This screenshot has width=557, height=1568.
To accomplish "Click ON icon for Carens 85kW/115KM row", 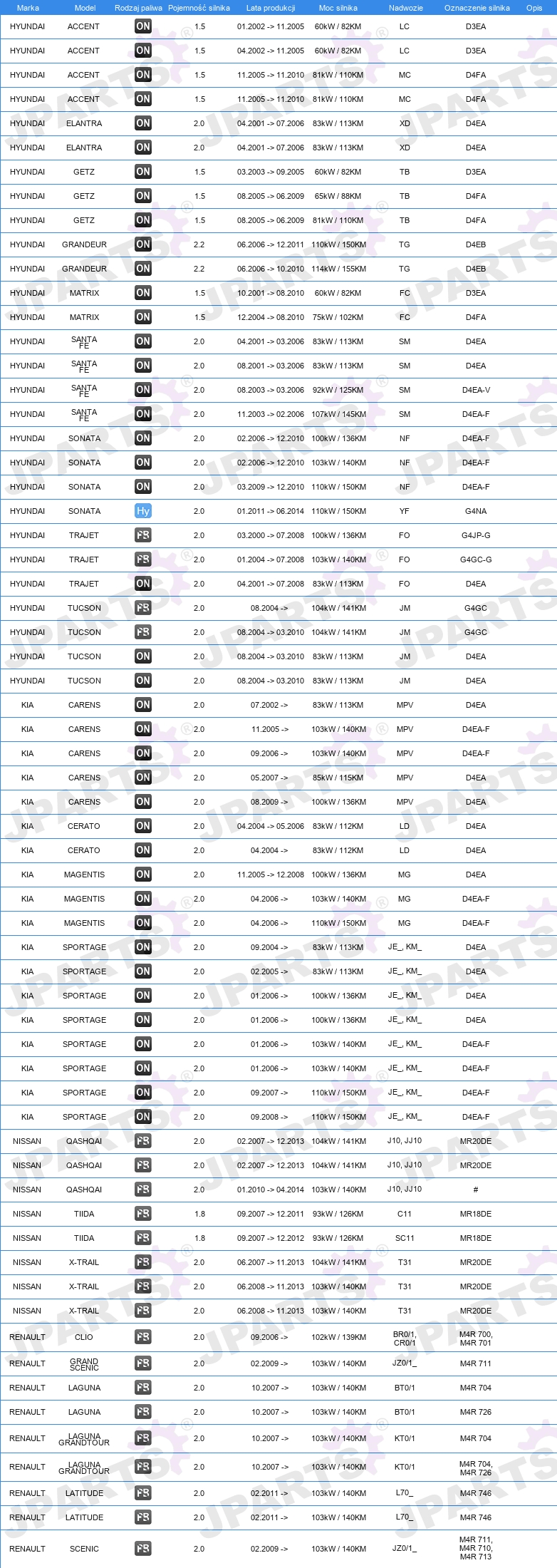I will (143, 778).
